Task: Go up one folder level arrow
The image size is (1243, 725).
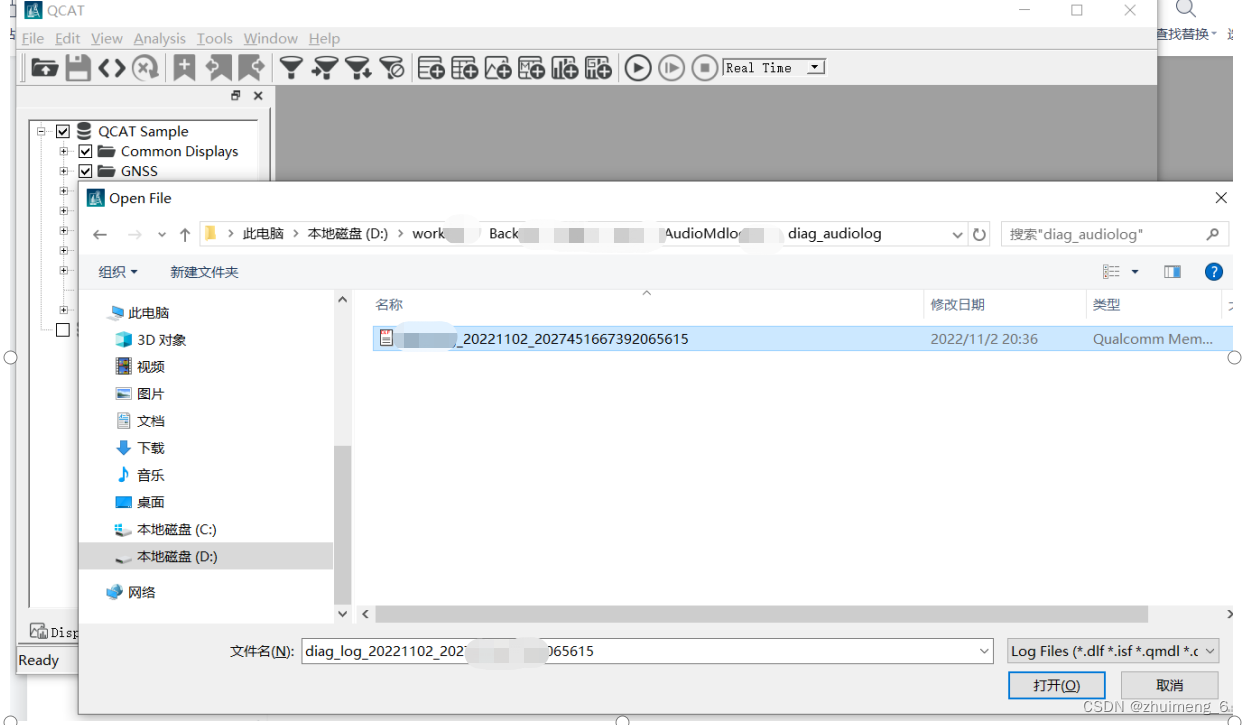Action: point(185,234)
